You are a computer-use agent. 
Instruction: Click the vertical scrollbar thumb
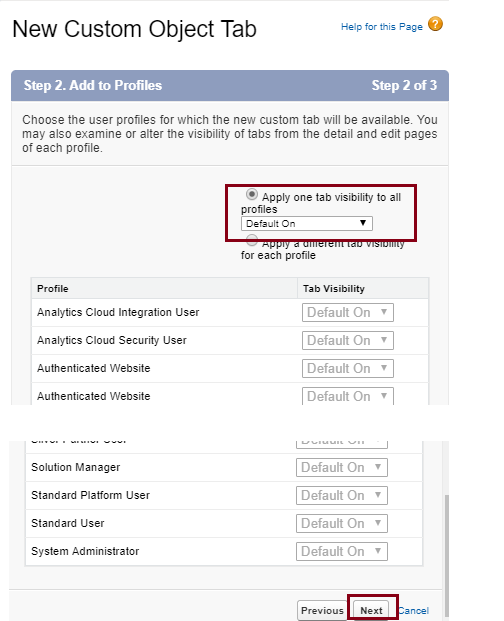tap(447, 554)
